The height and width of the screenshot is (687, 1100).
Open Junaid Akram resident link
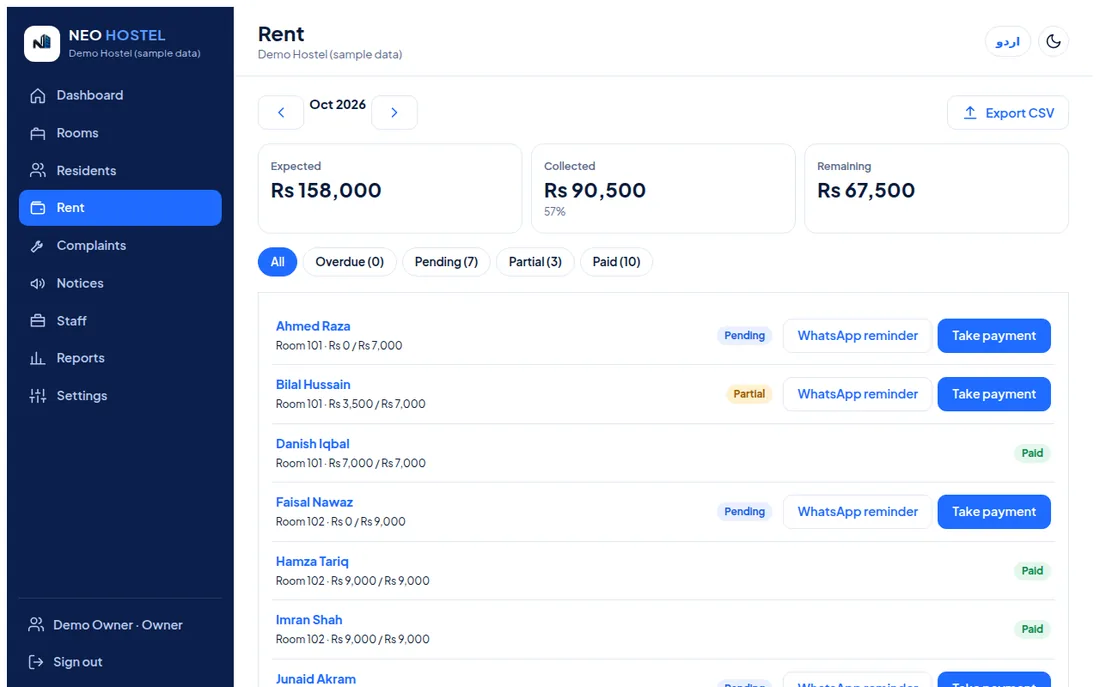(316, 679)
